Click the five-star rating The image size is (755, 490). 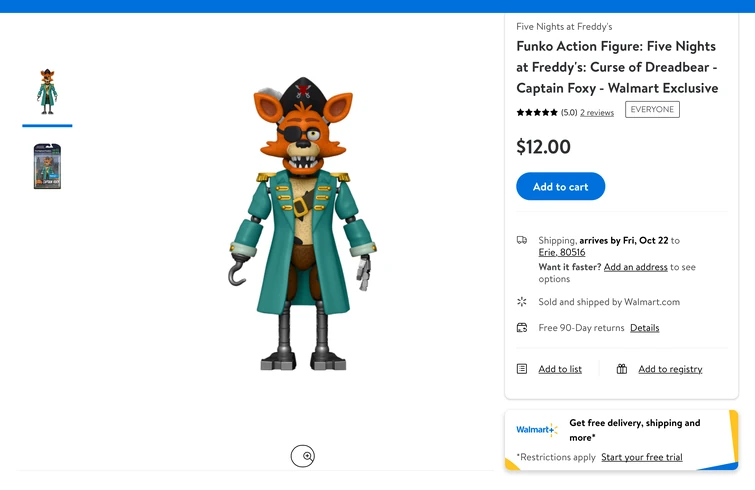click(x=537, y=112)
